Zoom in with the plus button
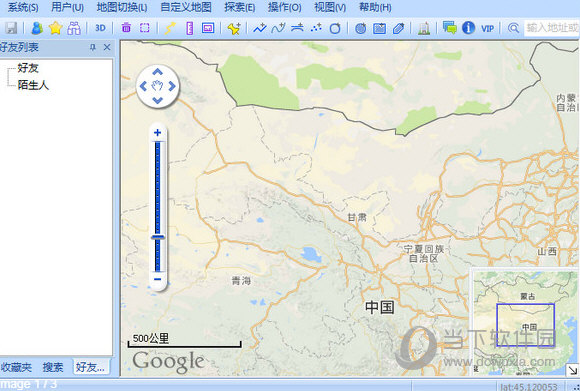Viewport: 580px width, 391px height. coord(158,132)
